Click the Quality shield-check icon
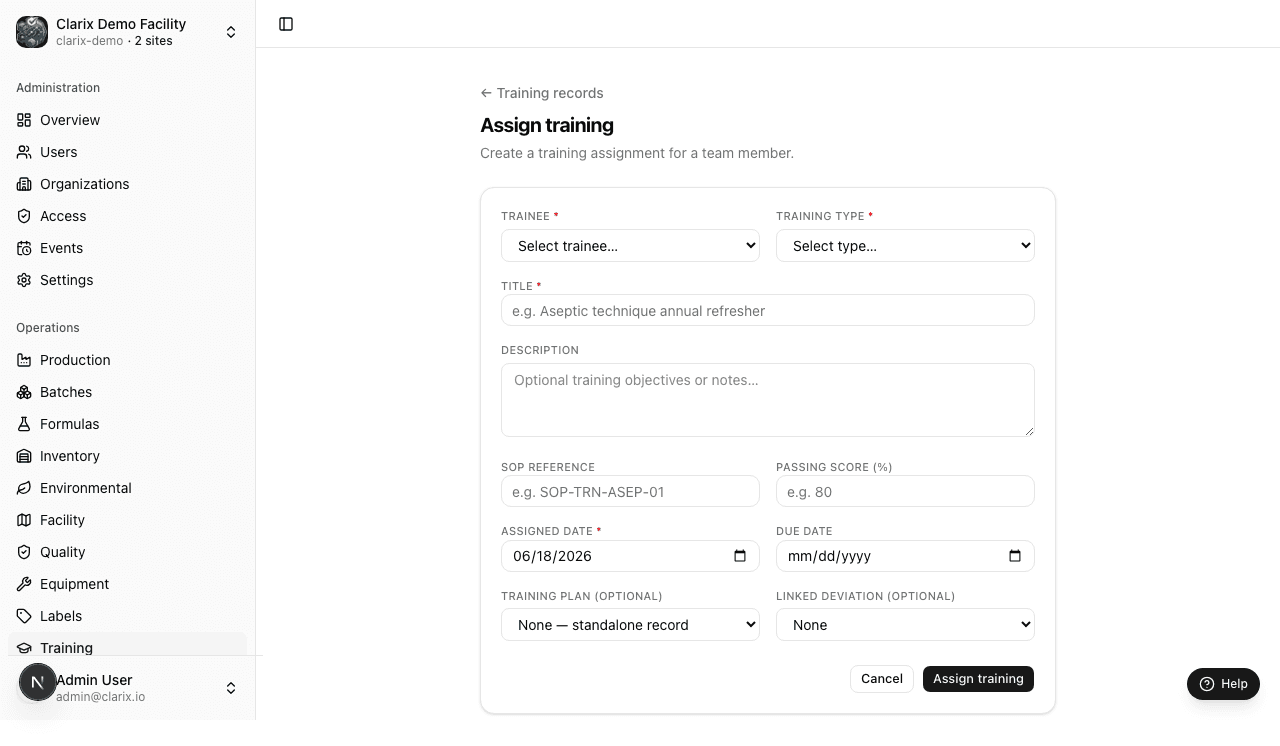Screen dimensions: 1280x746 [x=24, y=552]
